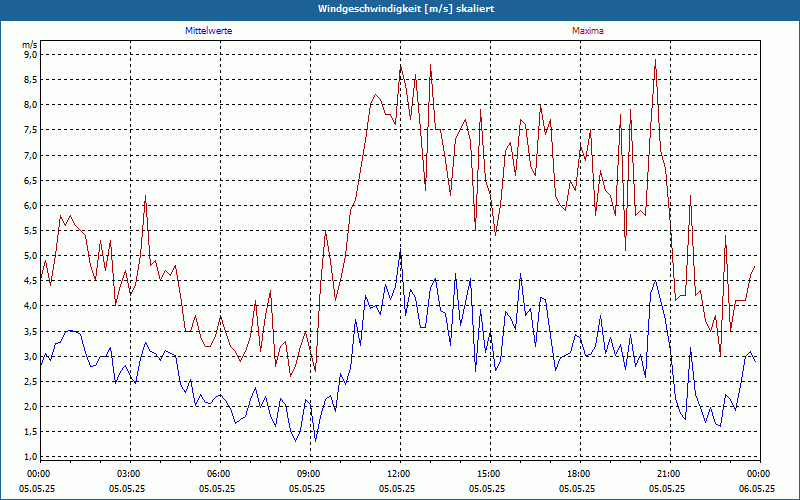Image resolution: width=800 pixels, height=500 pixels.
Task: Click the '06:00' time axis label
Action: point(220,474)
